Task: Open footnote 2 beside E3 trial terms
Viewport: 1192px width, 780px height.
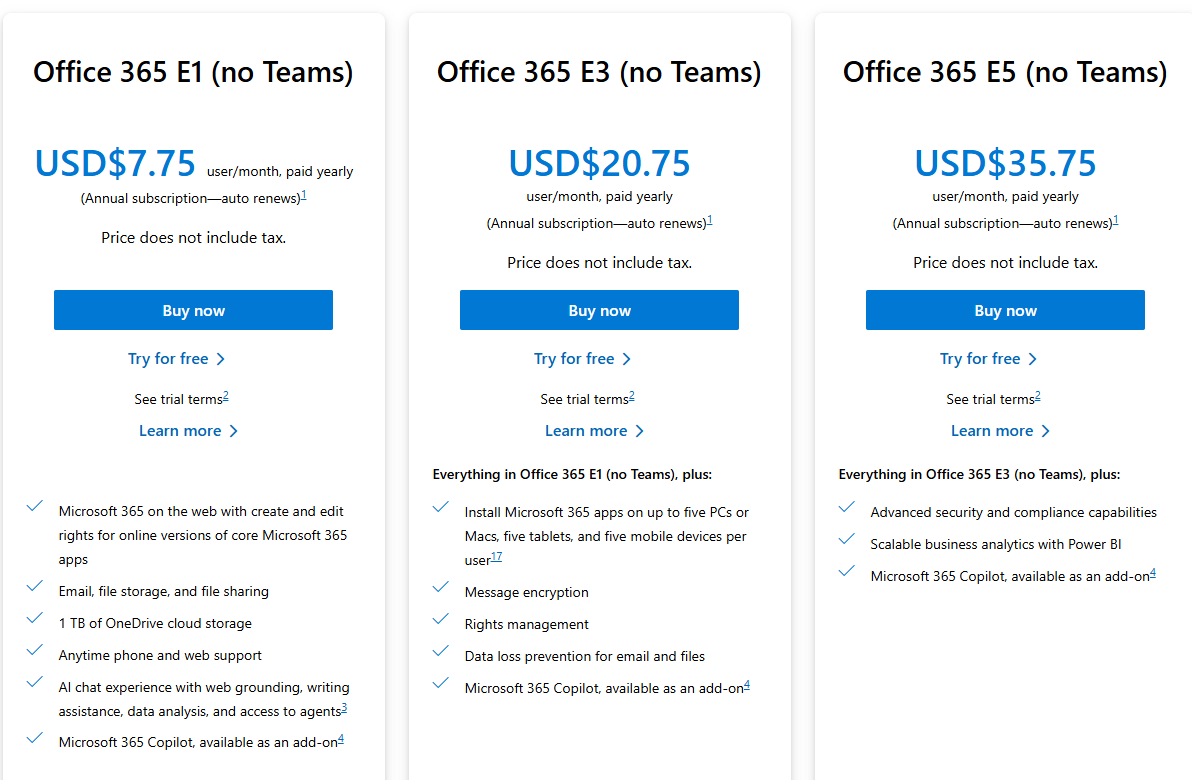Action: click(632, 396)
